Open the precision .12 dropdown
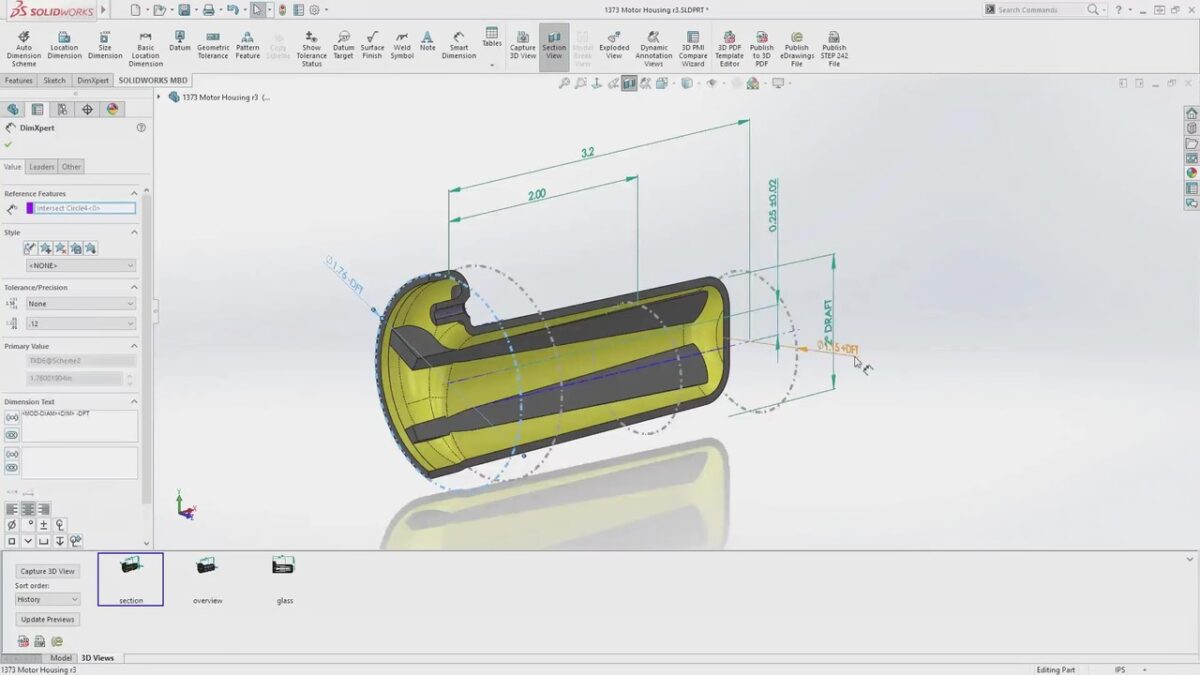This screenshot has width=1200, height=675. click(x=81, y=324)
